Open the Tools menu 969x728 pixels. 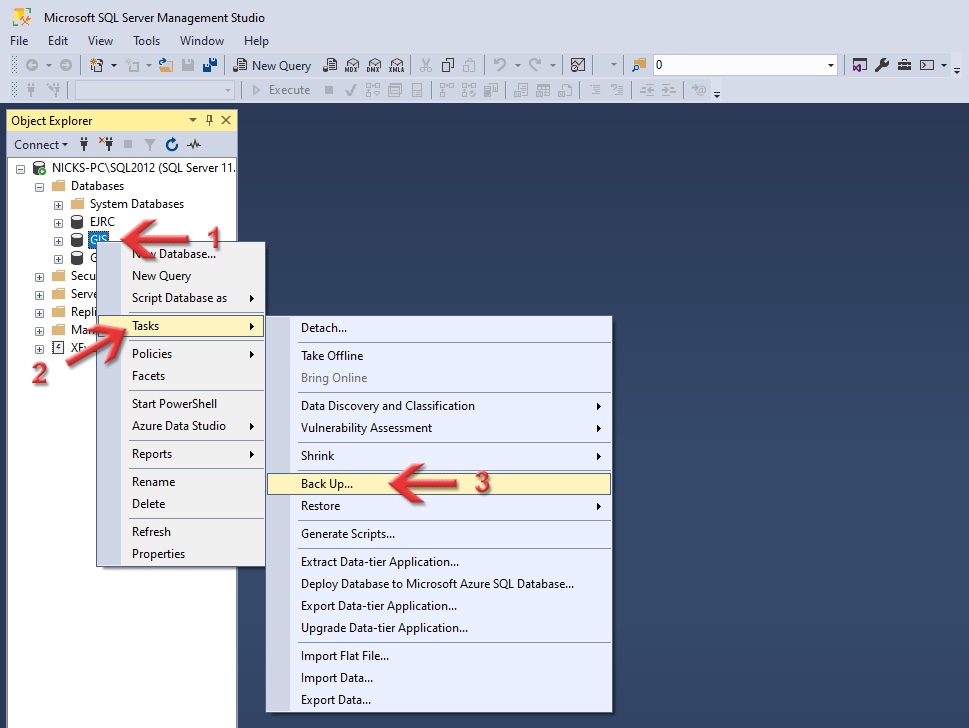tap(146, 41)
